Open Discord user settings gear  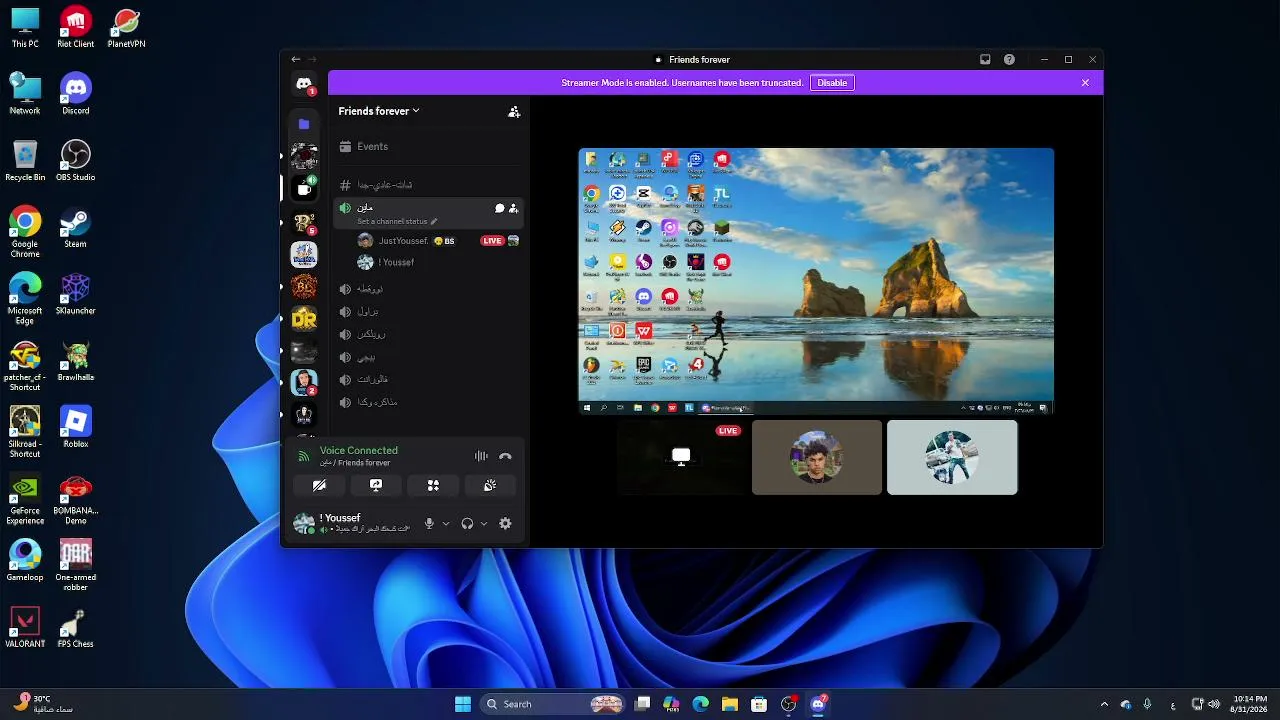505,523
